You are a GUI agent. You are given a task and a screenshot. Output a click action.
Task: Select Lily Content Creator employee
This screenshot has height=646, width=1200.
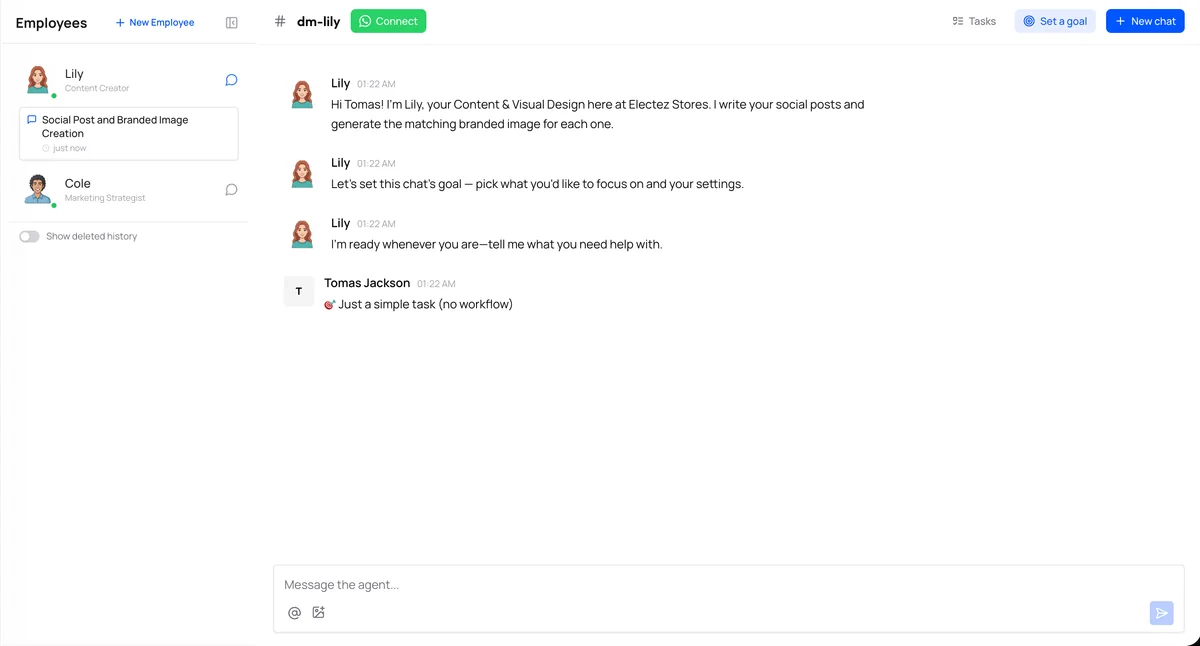(x=129, y=80)
